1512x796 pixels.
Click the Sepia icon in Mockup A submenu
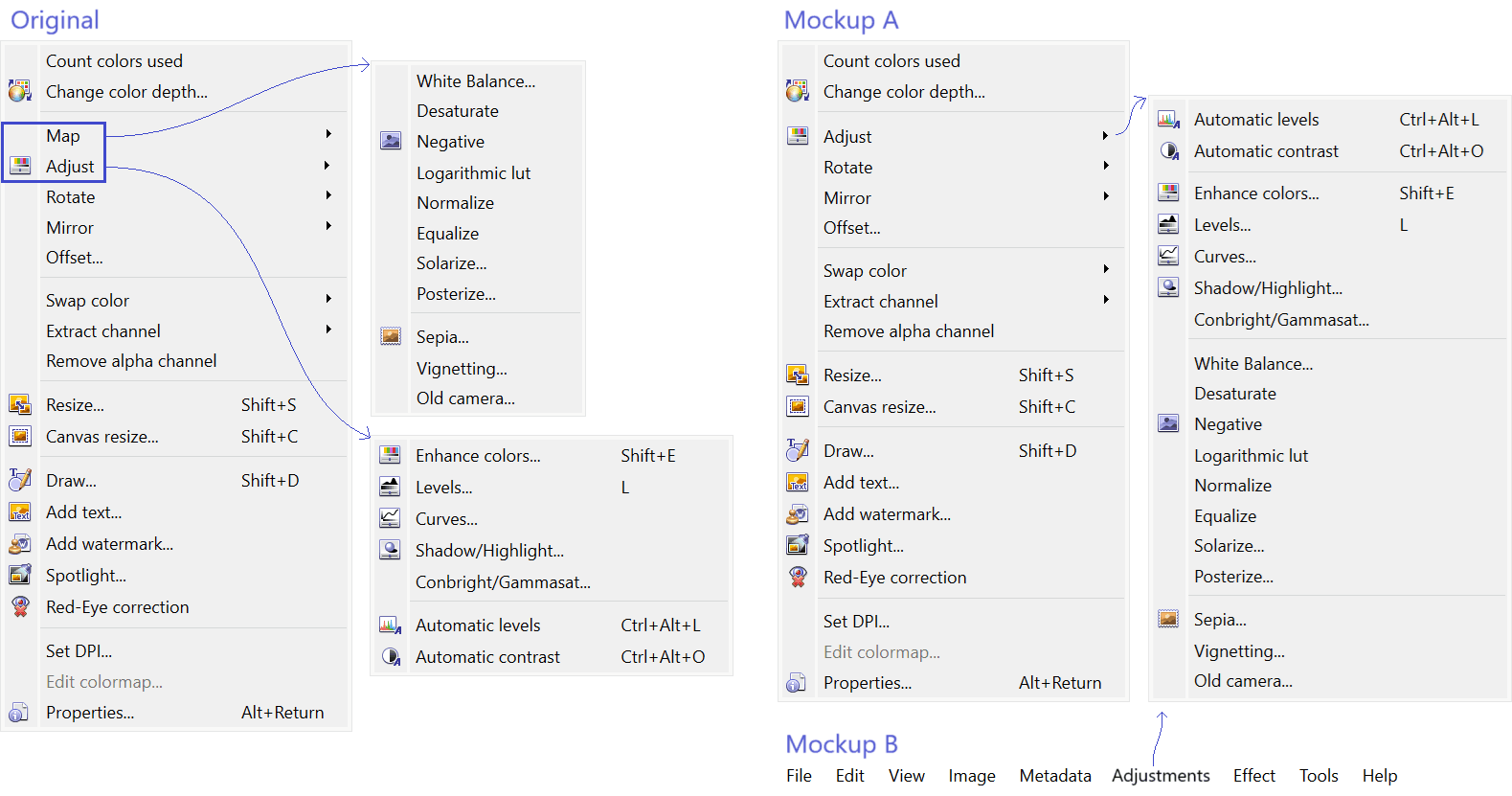coord(1168,619)
